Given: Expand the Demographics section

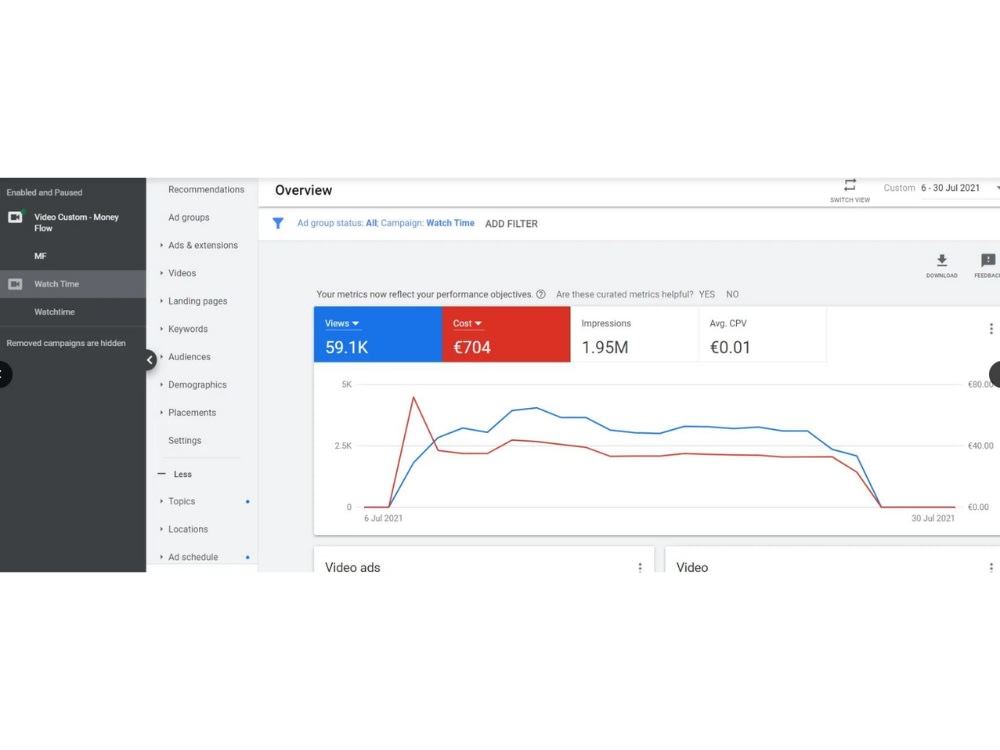Looking at the screenshot, I should 197,385.
